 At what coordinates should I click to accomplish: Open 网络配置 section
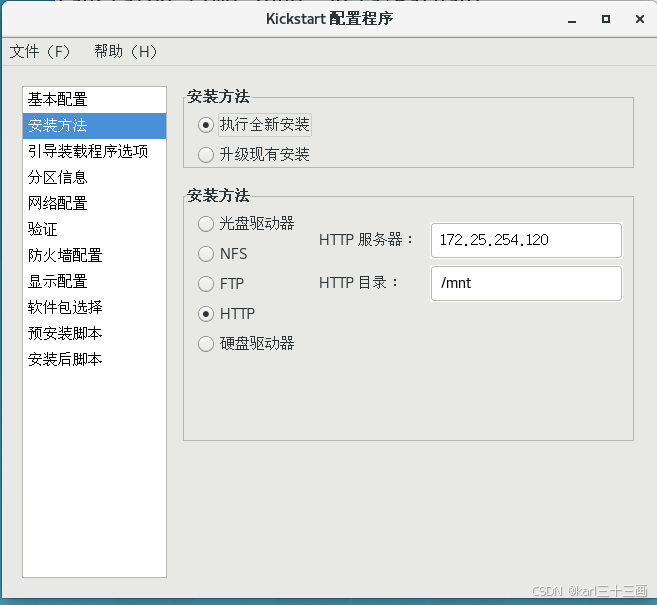coord(94,204)
